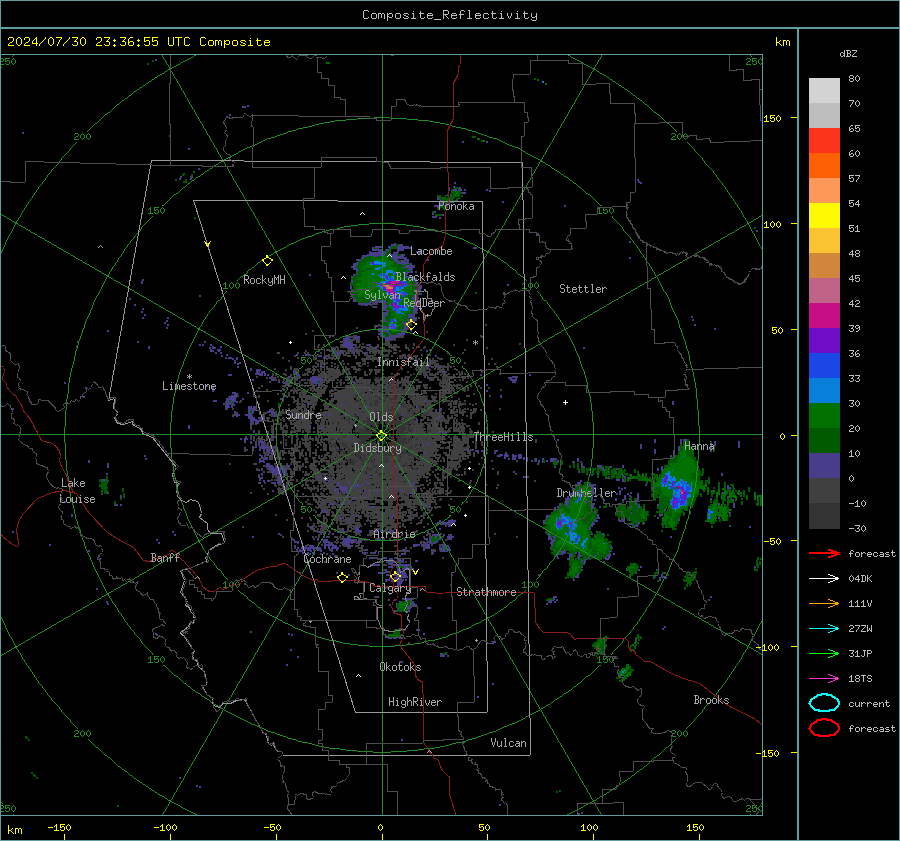Click the yellow diamond marker near RockyMH
The height and width of the screenshot is (841, 900).
tap(267, 261)
